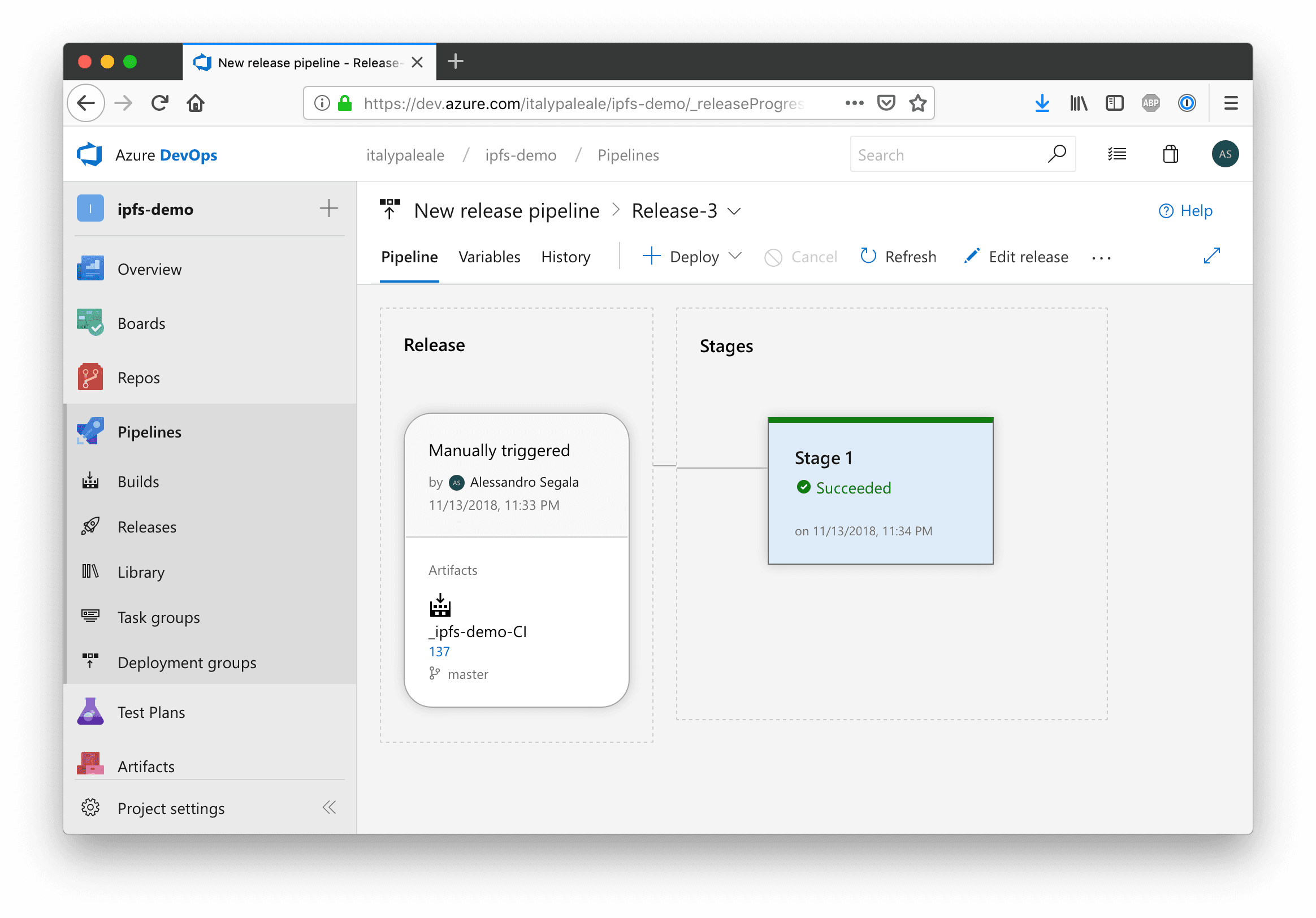Open build number 137 link
This screenshot has height=918, width=1316.
point(439,652)
